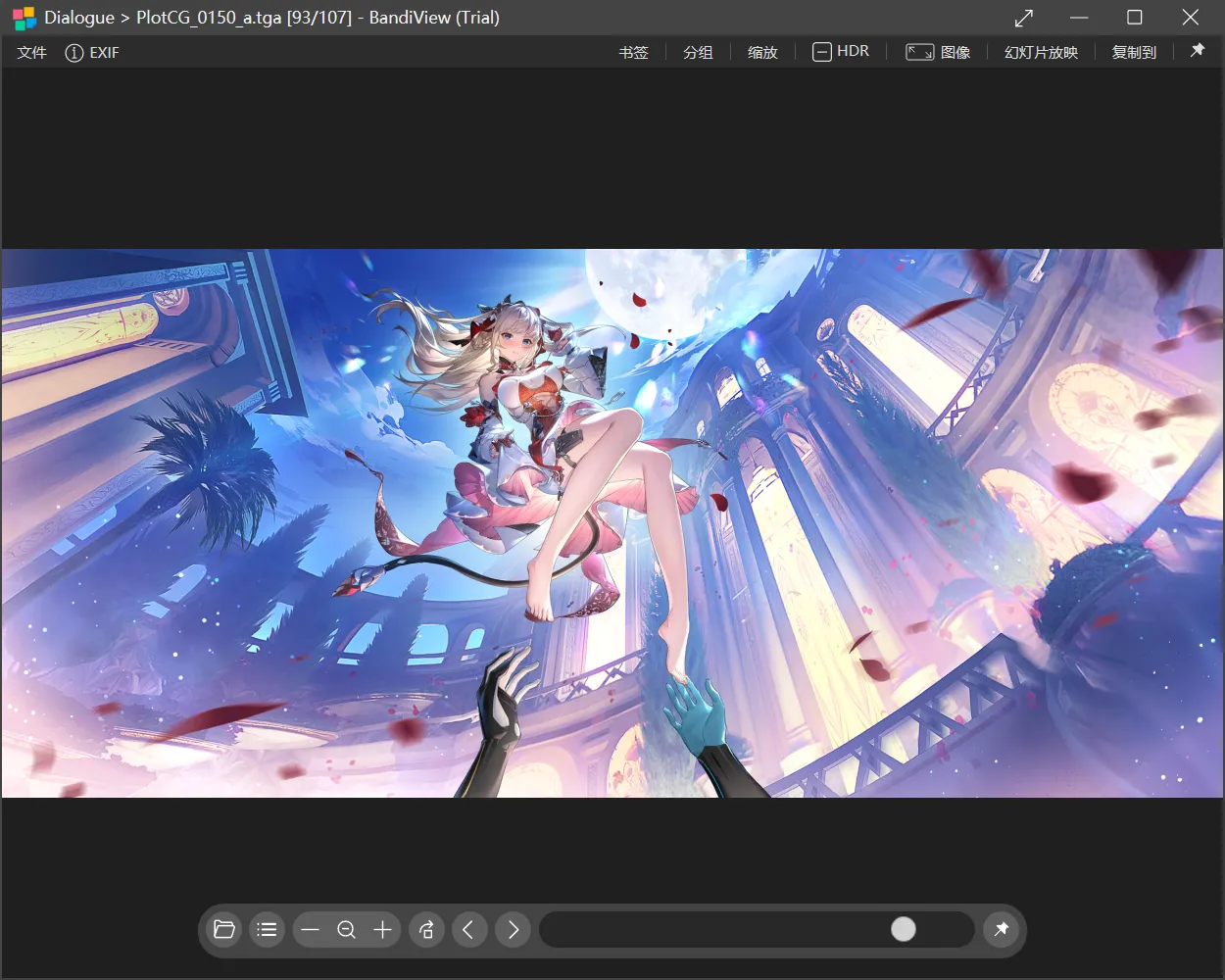1225x980 pixels.
Task: Zoom out with the minus button
Action: pos(311,930)
